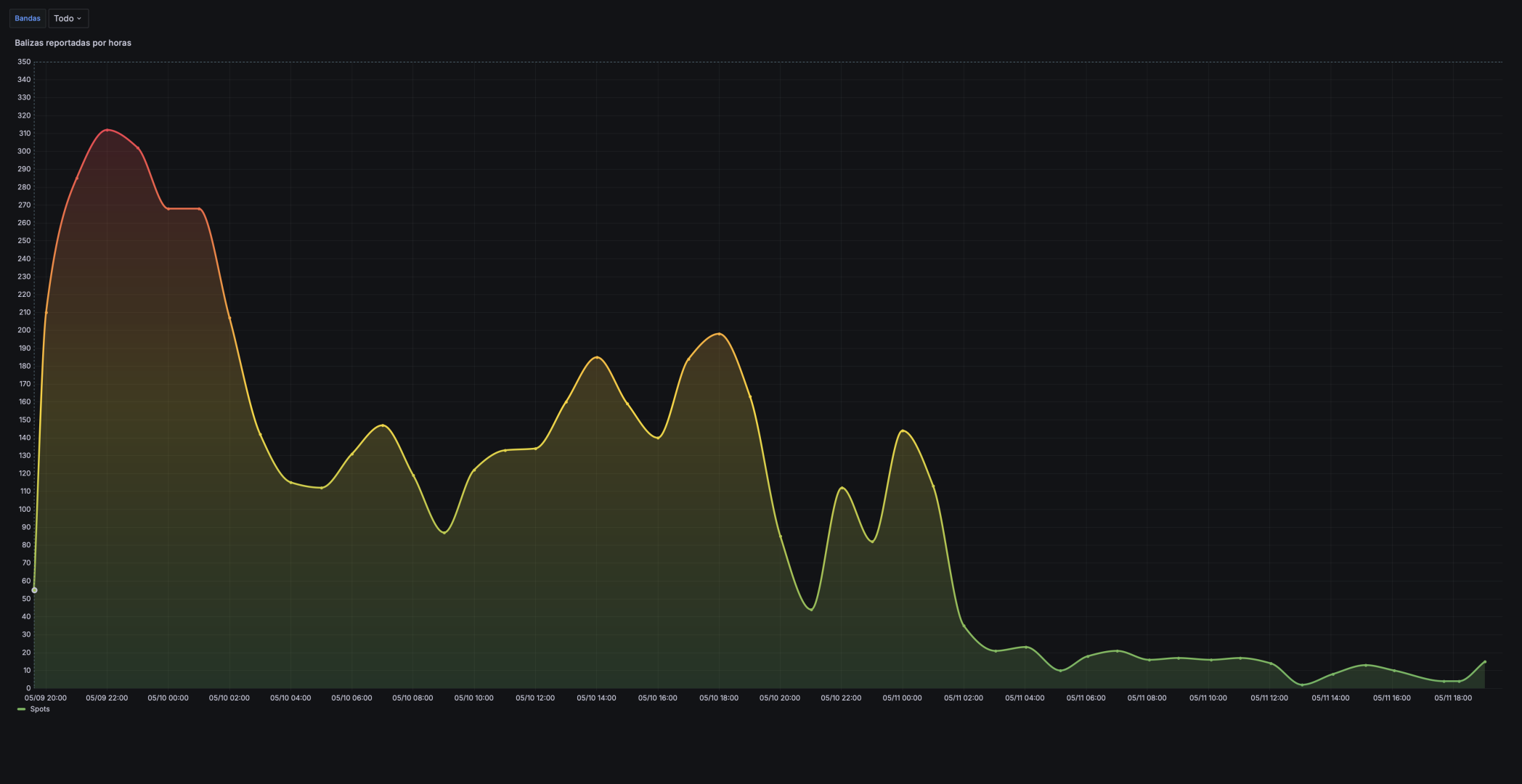Image resolution: width=1522 pixels, height=784 pixels.
Task: Click the x-axis label 05/11 00:00
Action: [902, 698]
